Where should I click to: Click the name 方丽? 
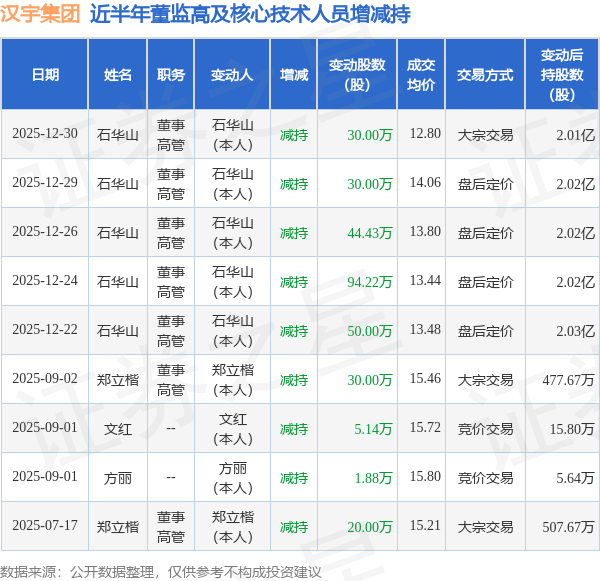coord(117,478)
